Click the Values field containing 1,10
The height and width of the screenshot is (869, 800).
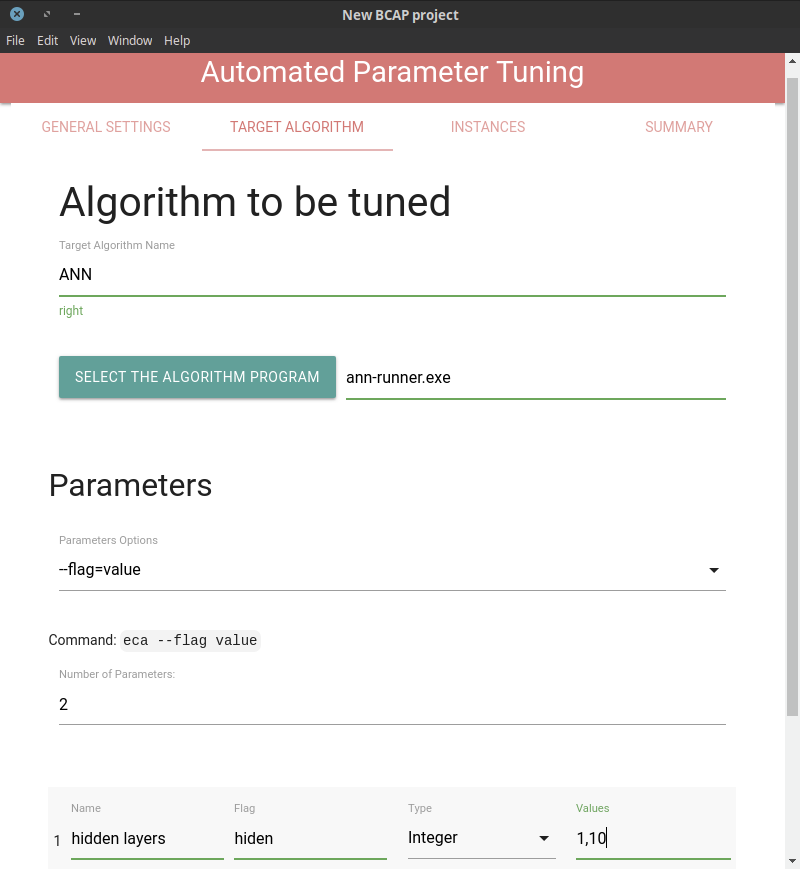[x=653, y=838]
